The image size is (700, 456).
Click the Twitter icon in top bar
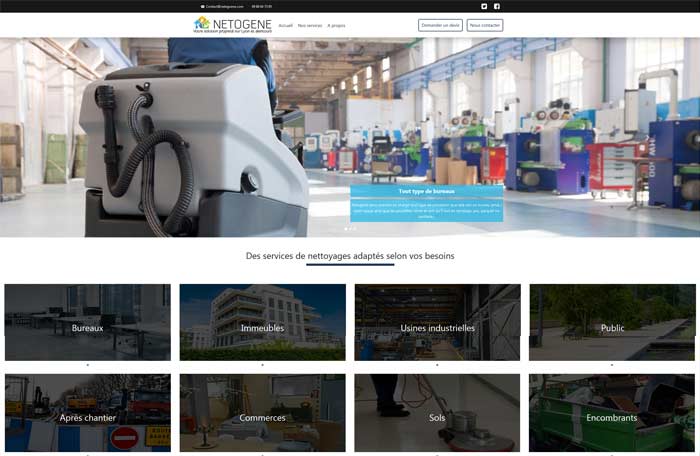point(484,6)
